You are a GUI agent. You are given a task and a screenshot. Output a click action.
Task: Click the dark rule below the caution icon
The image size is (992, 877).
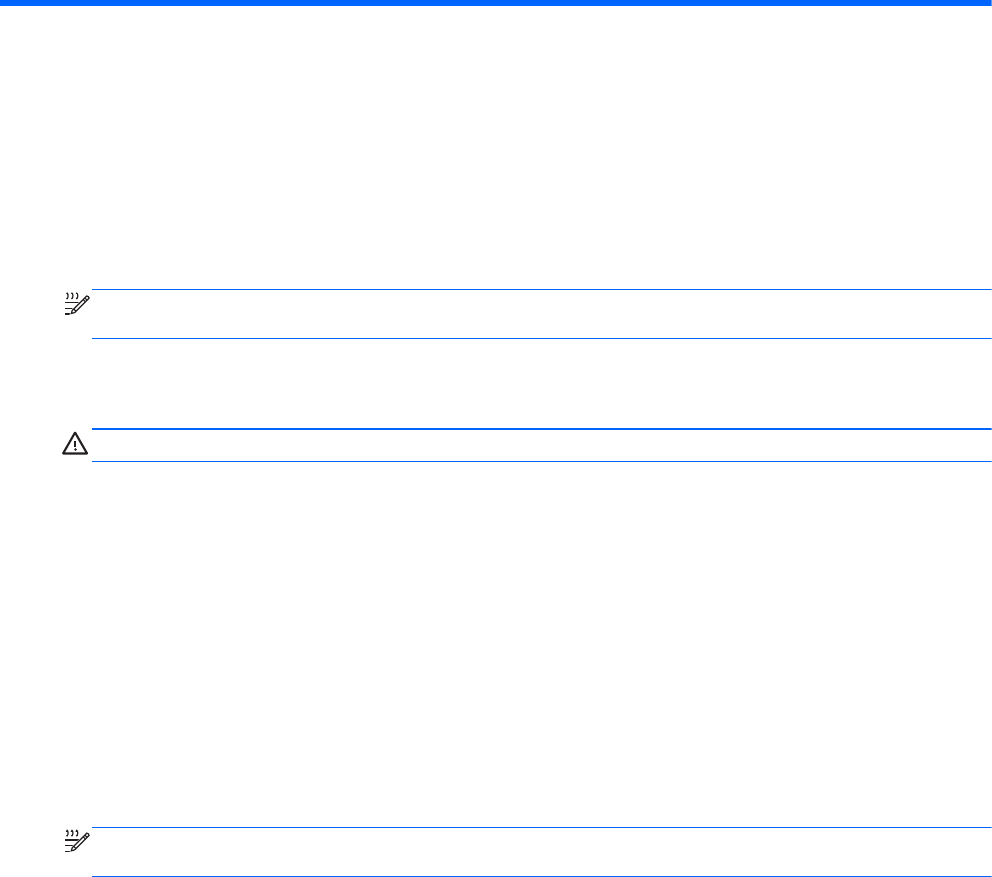pos(540,461)
